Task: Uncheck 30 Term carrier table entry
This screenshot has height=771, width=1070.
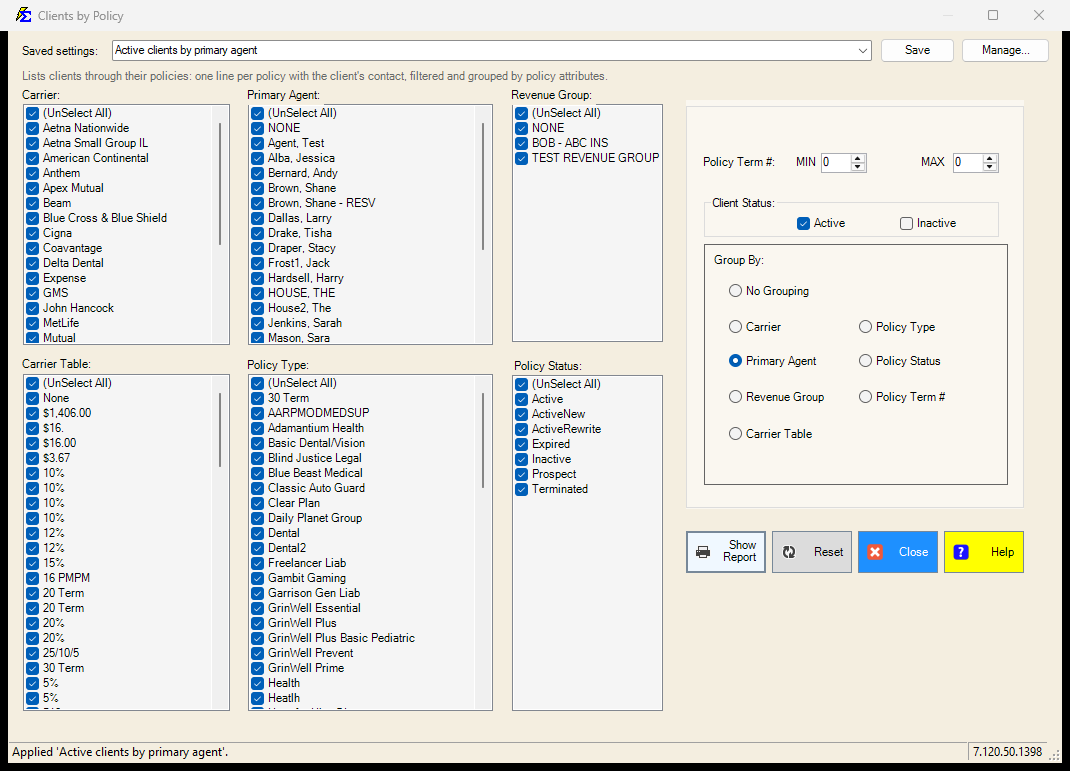Action: (32, 669)
